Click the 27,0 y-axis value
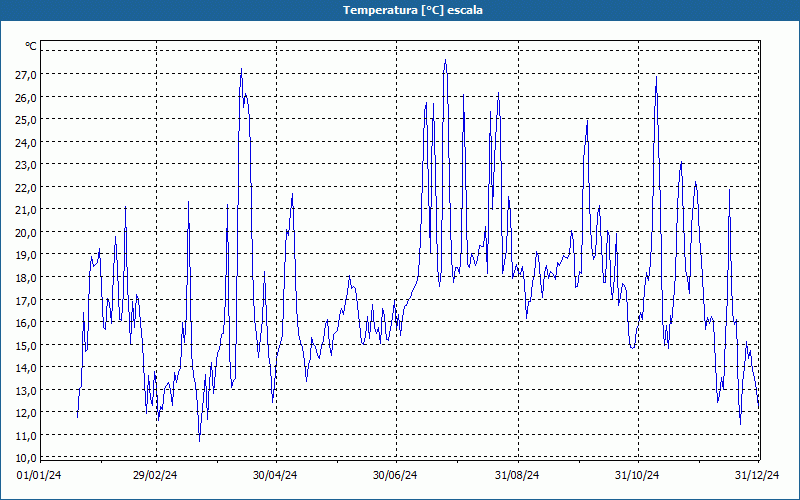Screen dimensions: 800x500 pyautogui.click(x=26, y=75)
